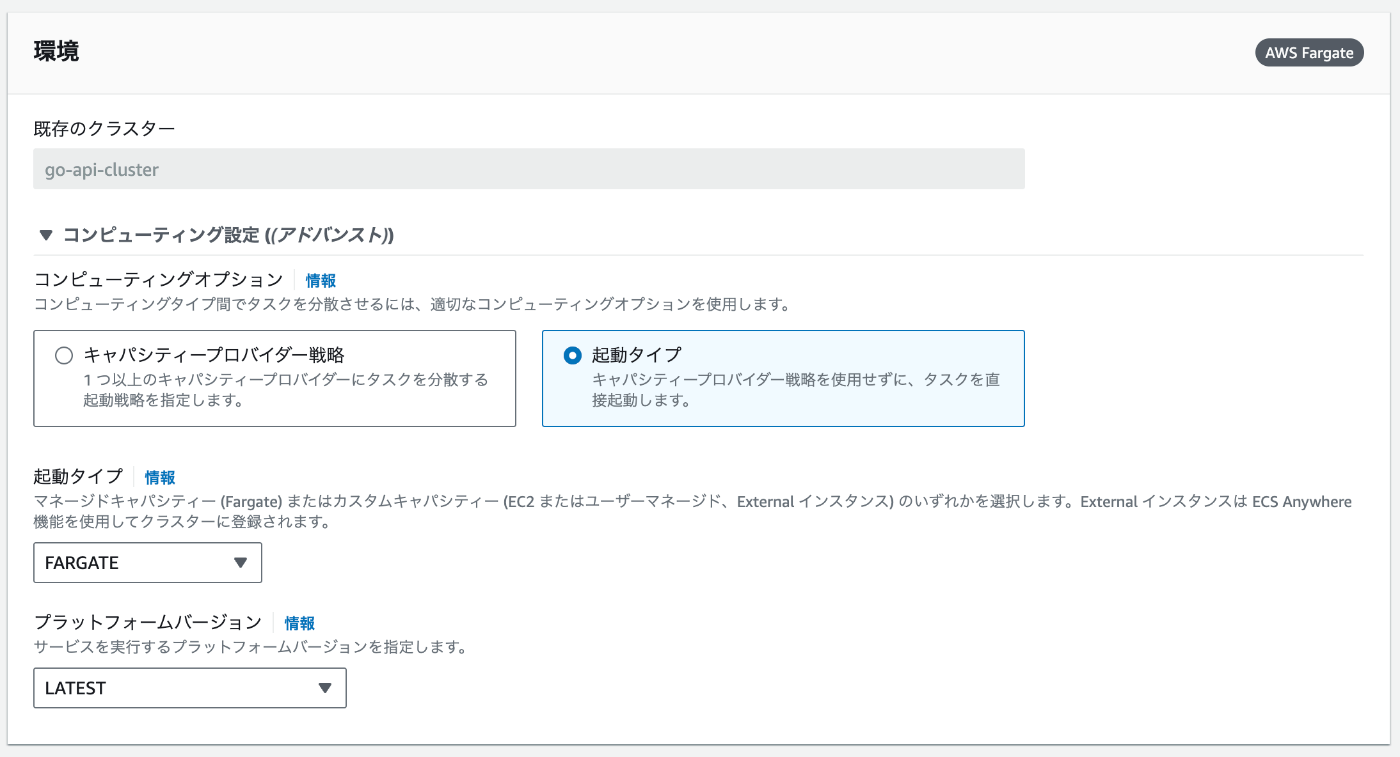This screenshot has height=757, width=1400.
Task: Click the arrow icon in FARGATE selector
Action: click(x=240, y=563)
